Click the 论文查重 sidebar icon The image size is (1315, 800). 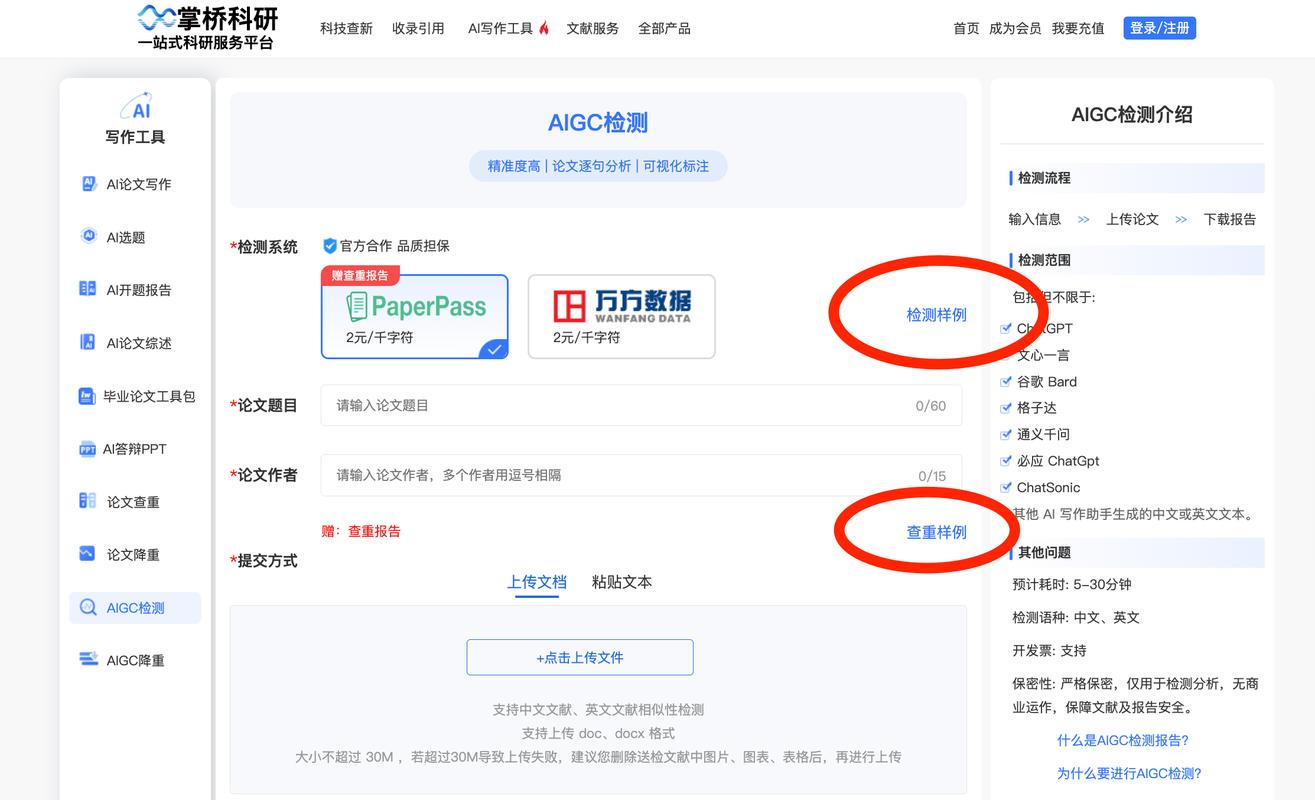[x=88, y=502]
